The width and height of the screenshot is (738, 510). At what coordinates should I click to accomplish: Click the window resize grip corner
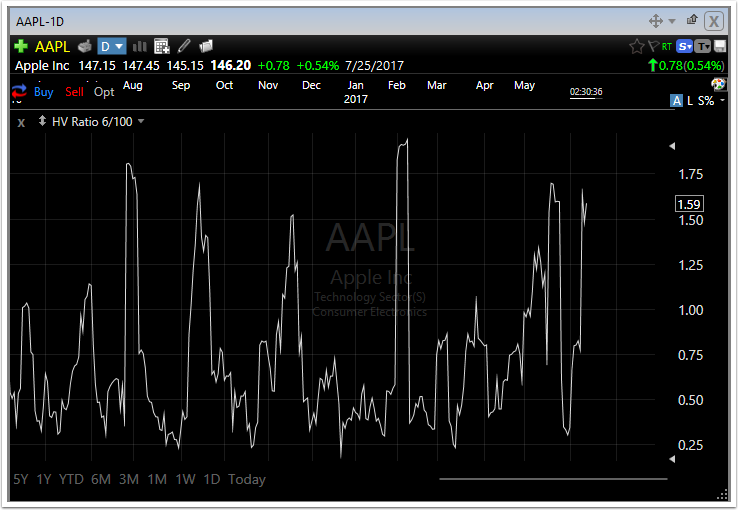[x=722, y=494]
